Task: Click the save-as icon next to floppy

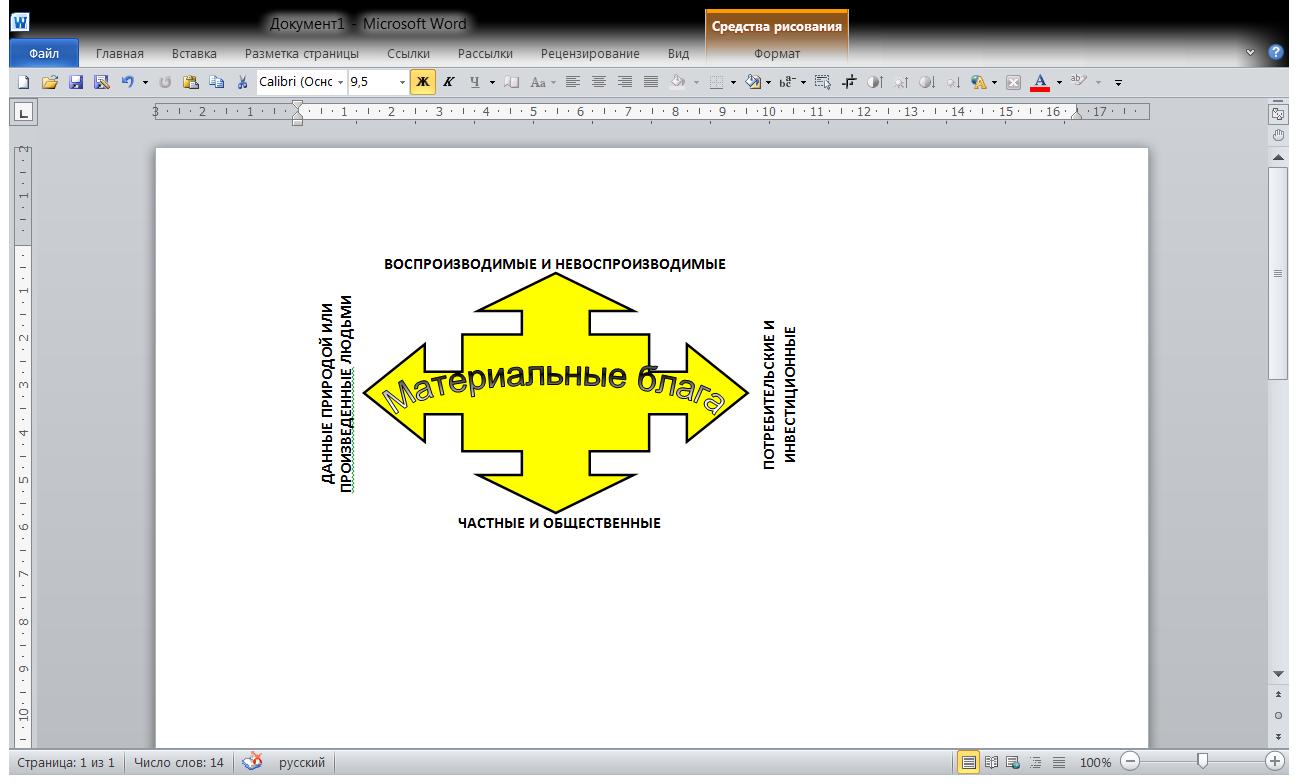Action: point(102,82)
